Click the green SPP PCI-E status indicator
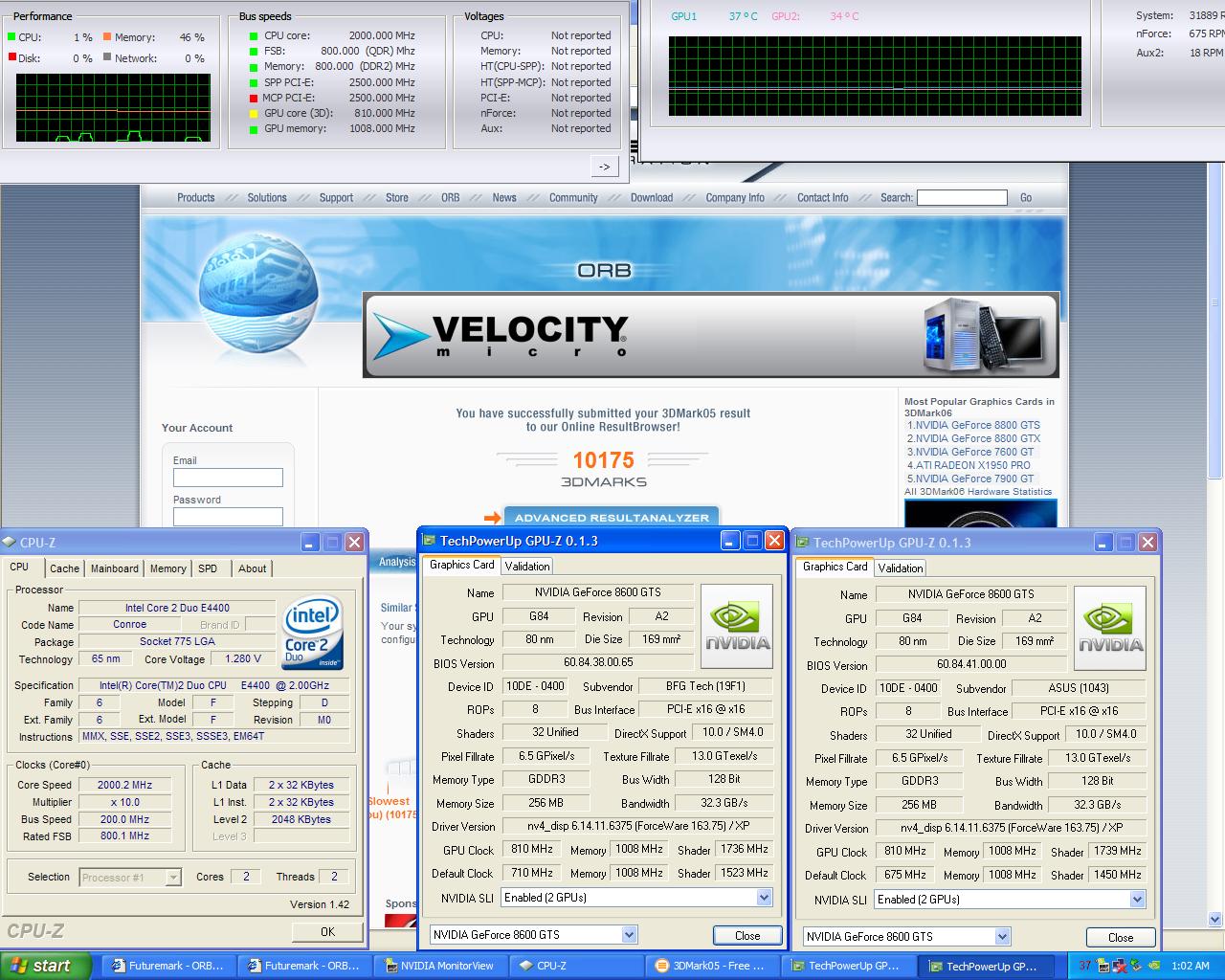Viewport: 1225px width, 980px height. (254, 82)
